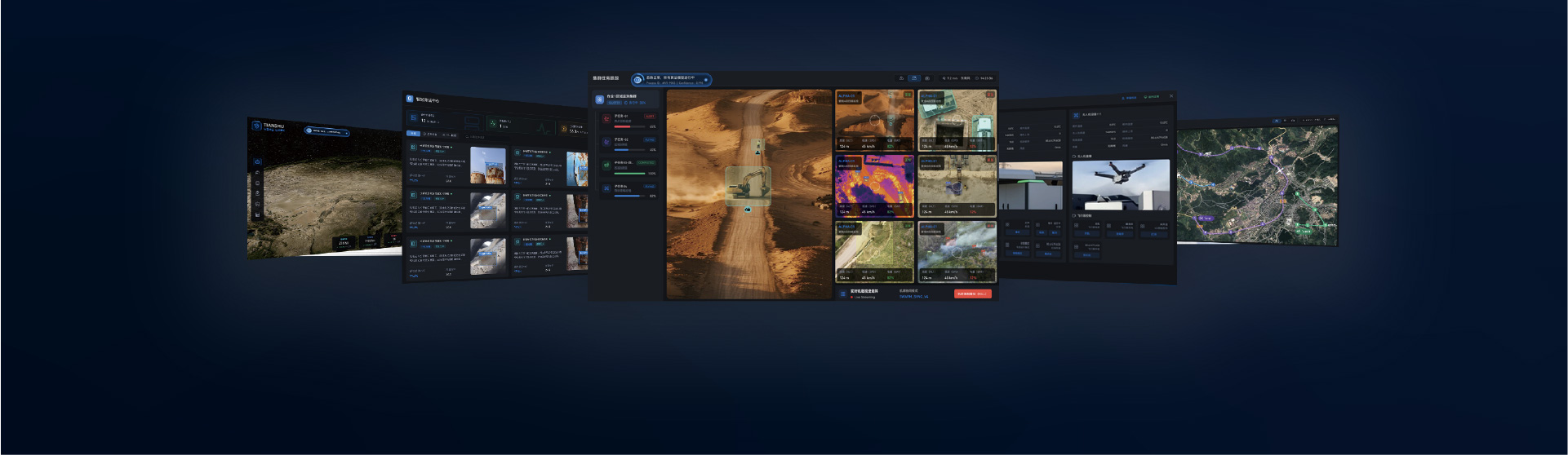The image size is (1568, 455).
Task: Select the top icon in the globe sidebar
Action: [257, 162]
